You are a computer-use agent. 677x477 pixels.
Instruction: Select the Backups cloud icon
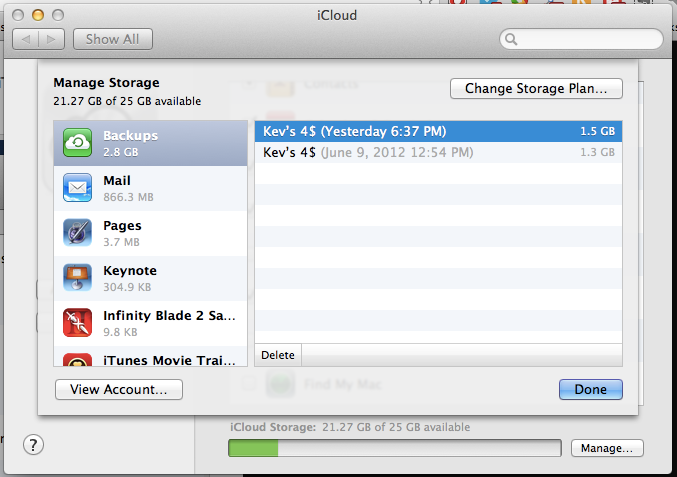tap(77, 142)
